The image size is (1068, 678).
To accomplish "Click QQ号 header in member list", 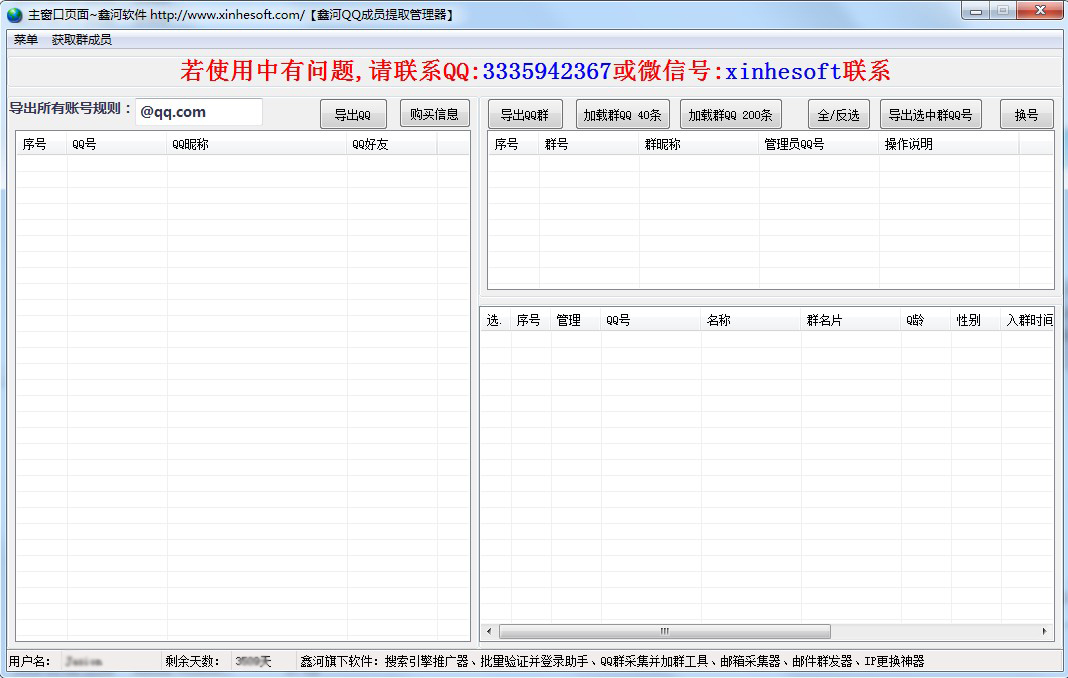I will tap(650, 320).
